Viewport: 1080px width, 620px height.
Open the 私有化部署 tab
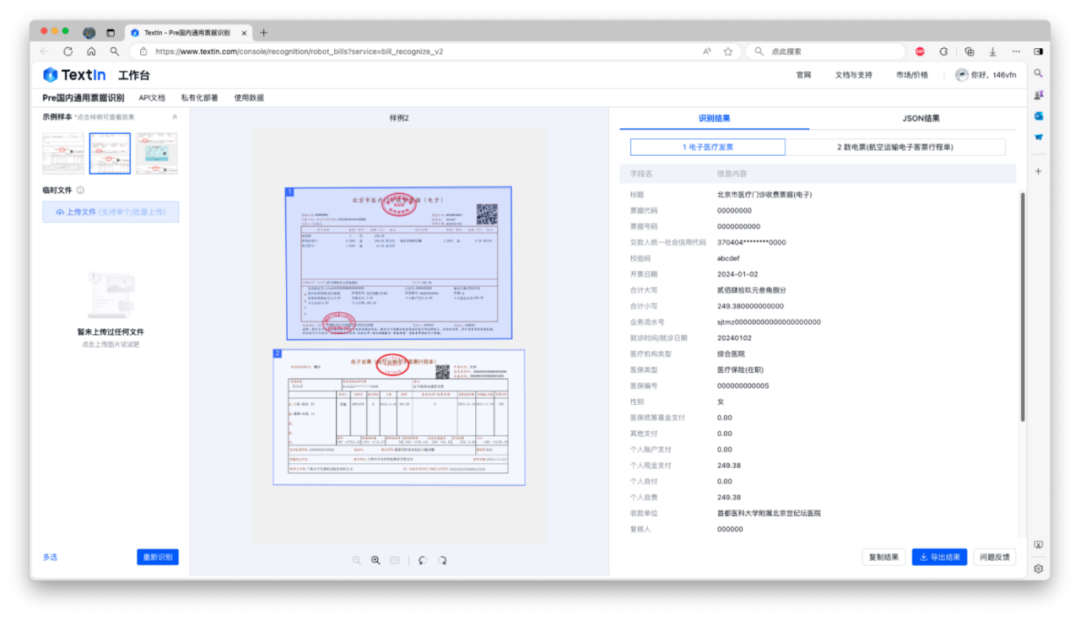[x=199, y=98]
